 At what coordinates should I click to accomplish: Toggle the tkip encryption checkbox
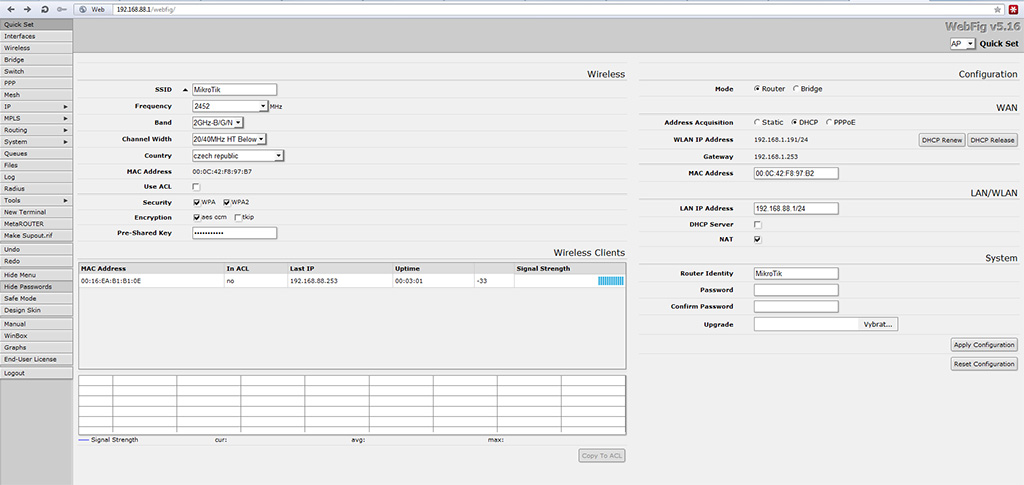click(x=237, y=217)
